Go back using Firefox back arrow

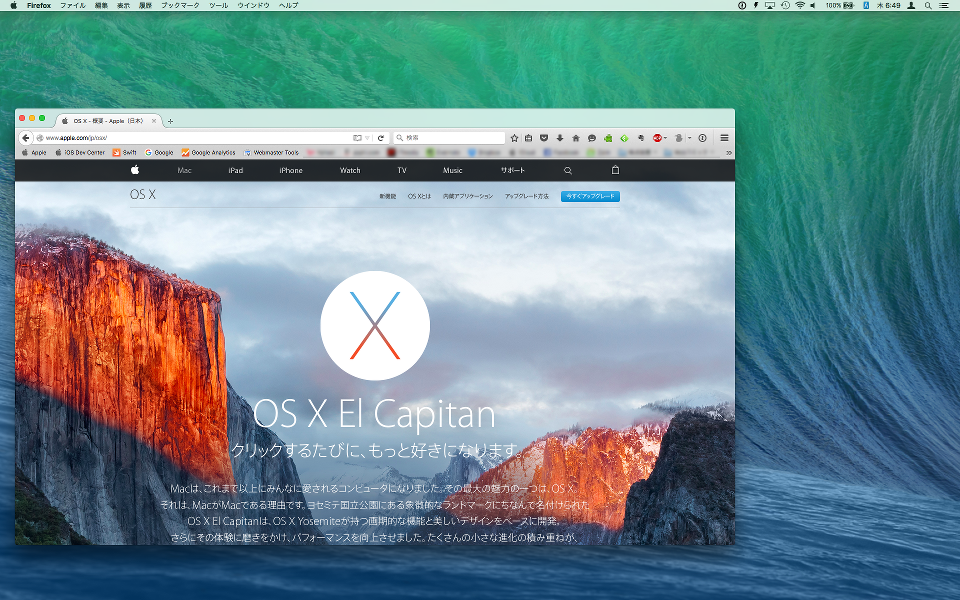point(26,138)
